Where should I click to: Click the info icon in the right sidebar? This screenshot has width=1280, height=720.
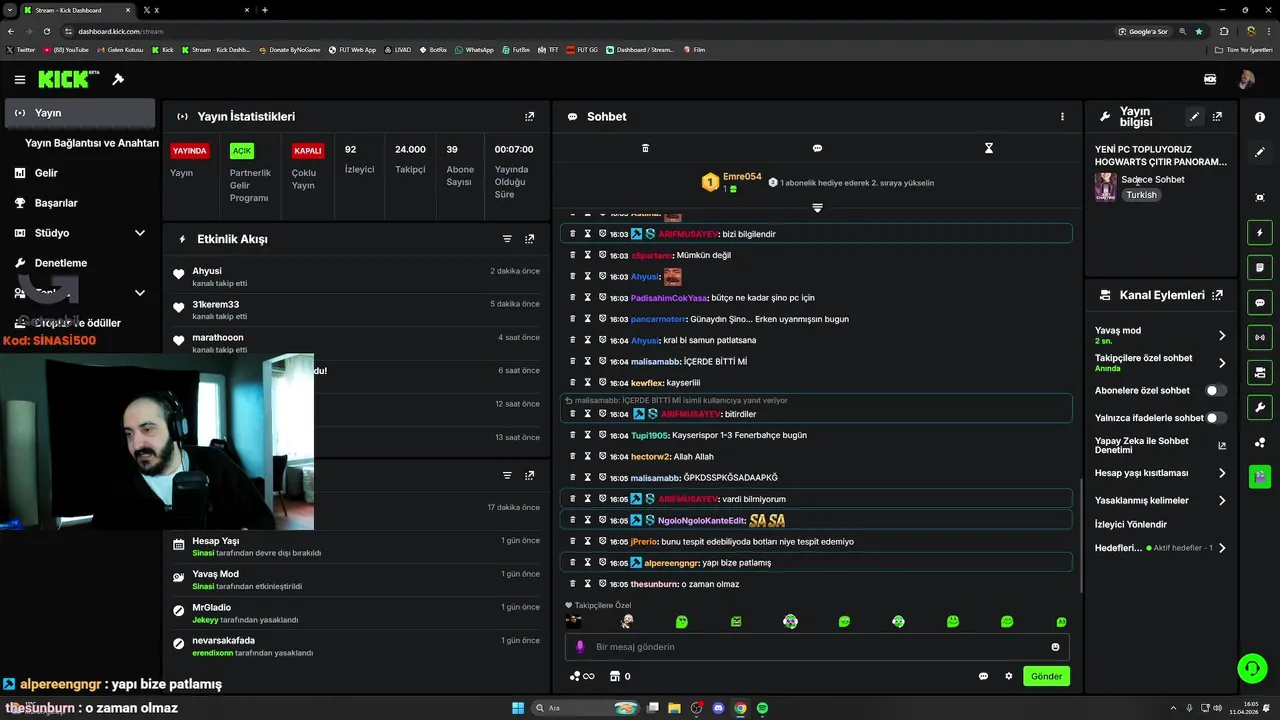(1260, 117)
